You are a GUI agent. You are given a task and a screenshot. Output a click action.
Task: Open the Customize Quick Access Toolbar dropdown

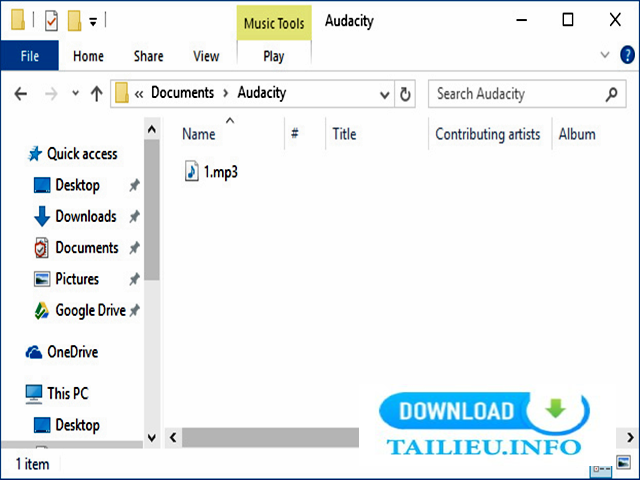point(93,21)
